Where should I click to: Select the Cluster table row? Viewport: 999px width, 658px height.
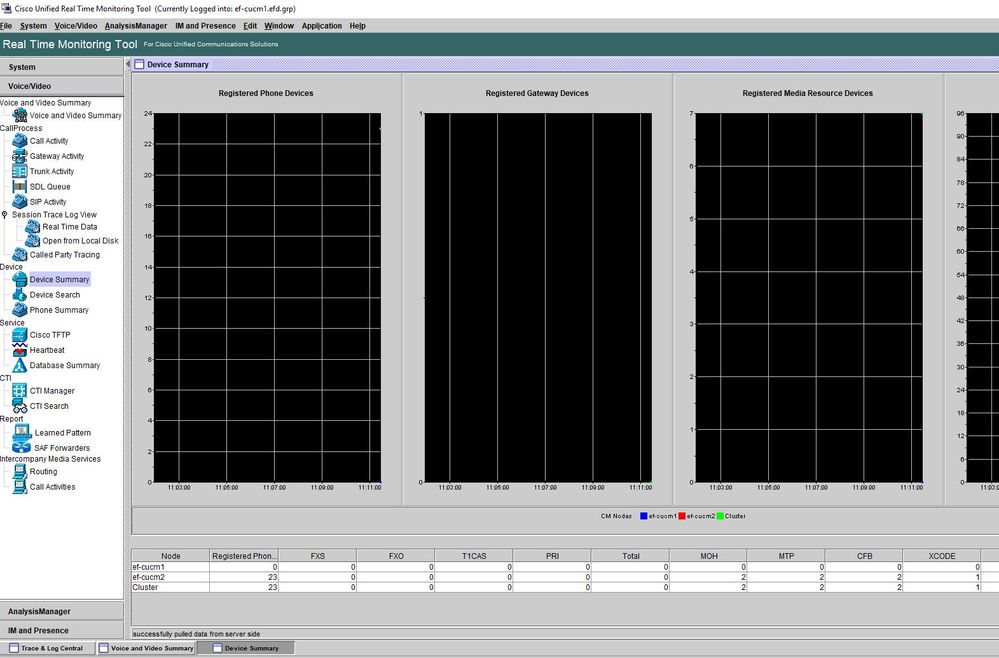pos(565,587)
